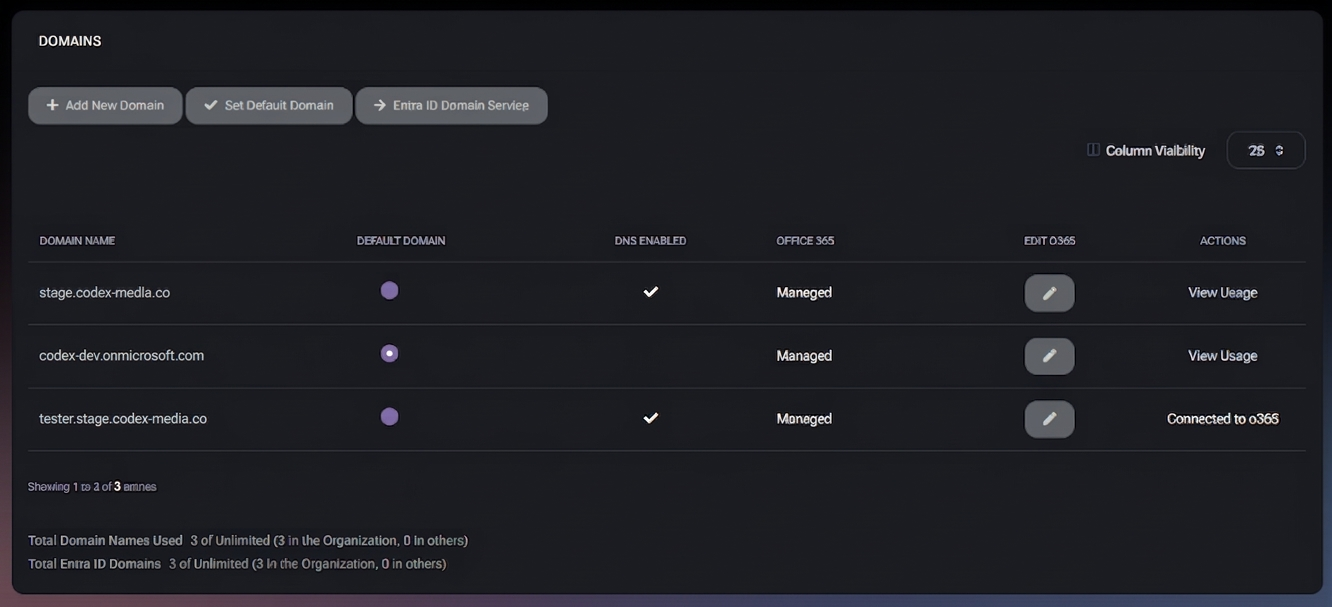Click DNS enabled checkmark for stage.codex-media.co
This screenshot has width=1332, height=607.
650,292
